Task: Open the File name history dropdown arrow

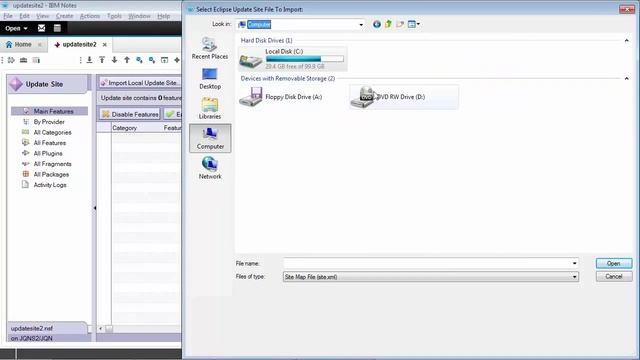Action: click(575, 263)
